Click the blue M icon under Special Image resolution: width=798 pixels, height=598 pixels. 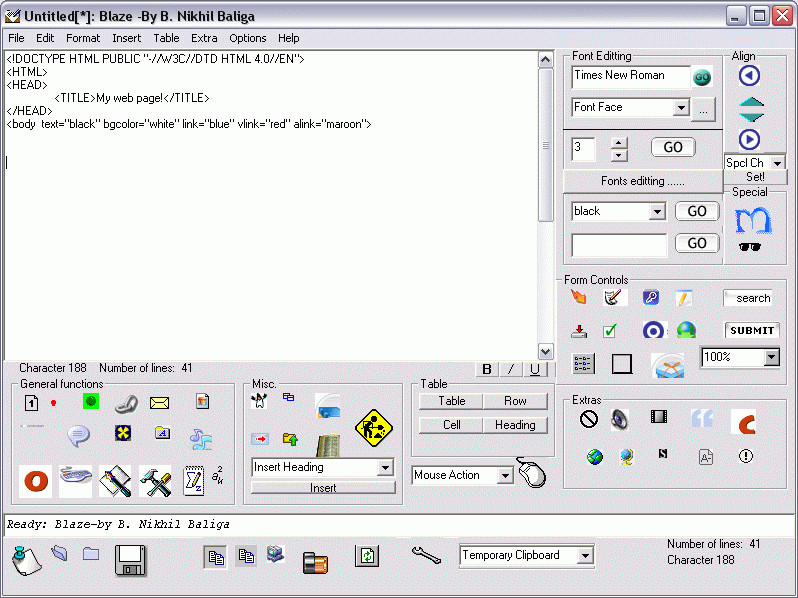tap(753, 220)
